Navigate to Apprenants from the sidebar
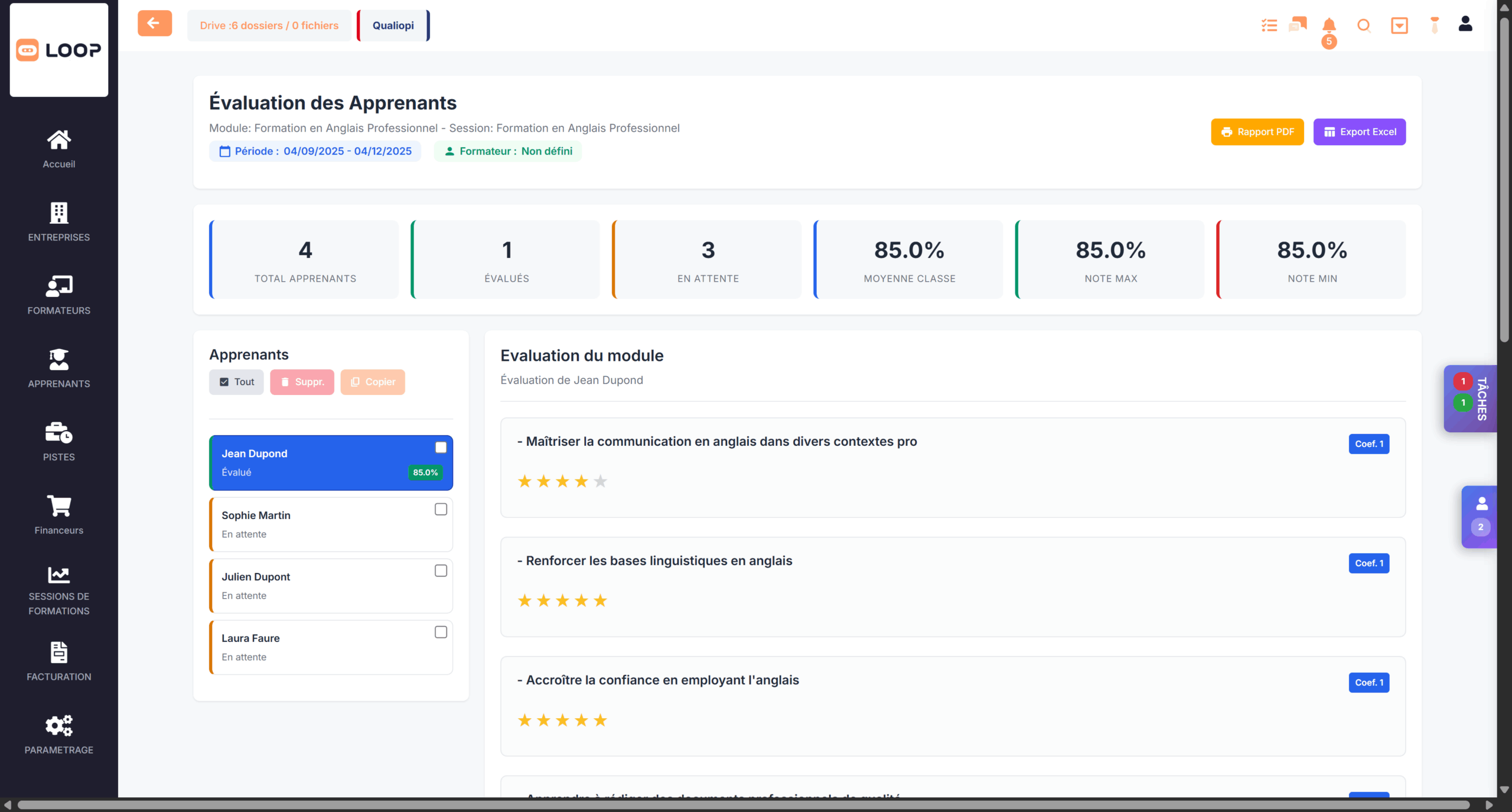Viewport: 1512px width, 812px height. [58, 367]
